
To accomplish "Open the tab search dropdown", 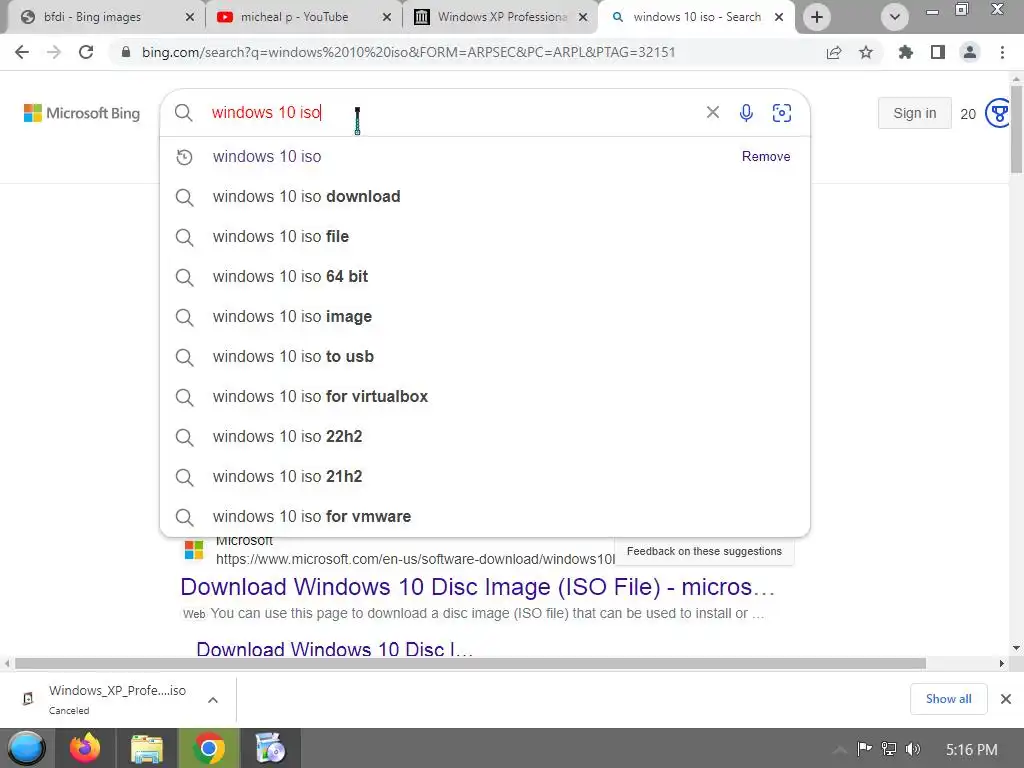I will [x=895, y=17].
